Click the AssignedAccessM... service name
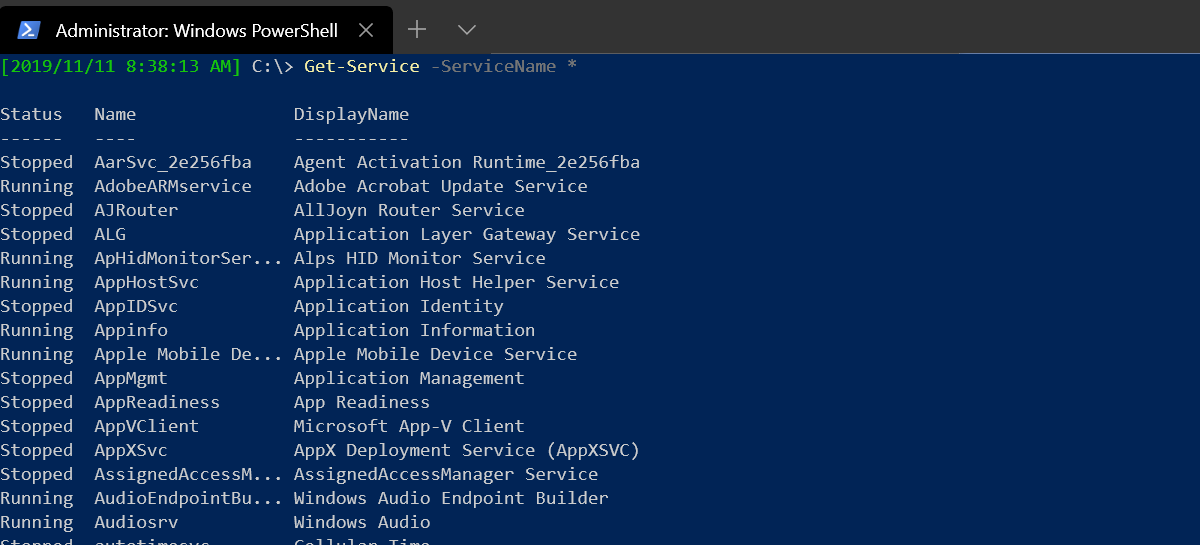The width and height of the screenshot is (1200, 545). point(188,474)
